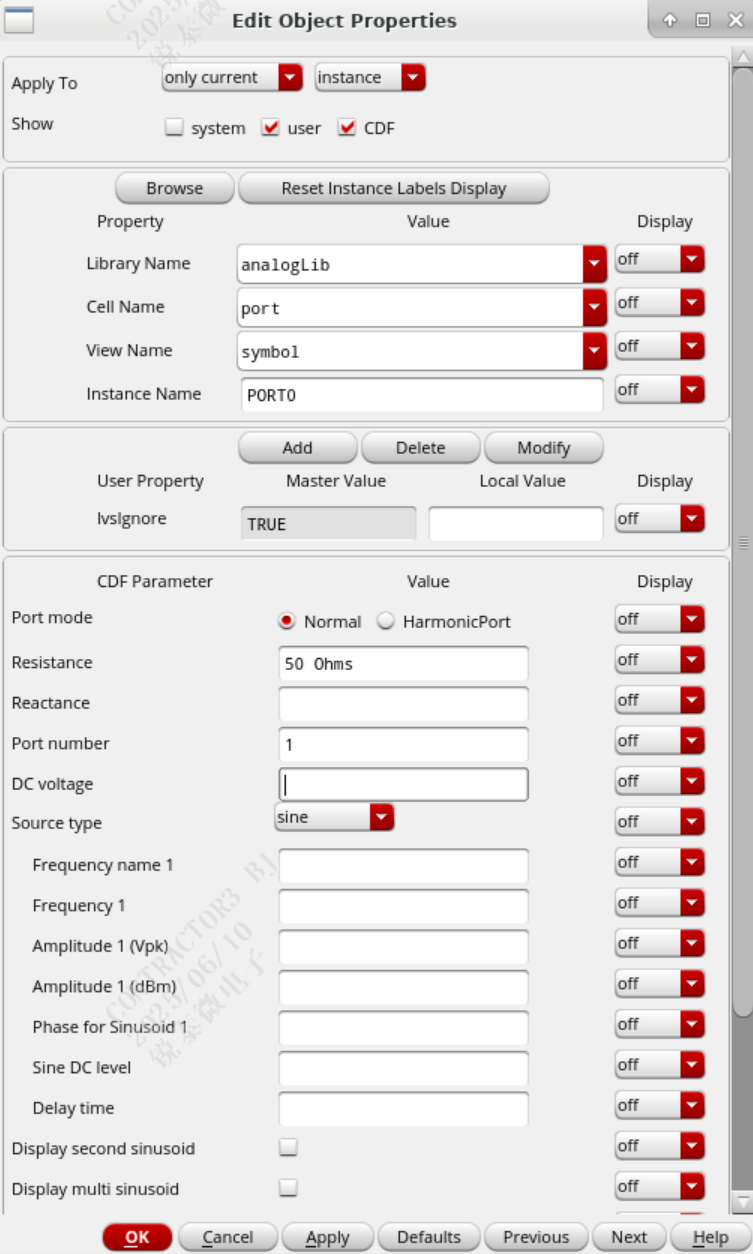Enable the system properties checkbox
Viewport: 753px width, 1254px height.
[174, 128]
